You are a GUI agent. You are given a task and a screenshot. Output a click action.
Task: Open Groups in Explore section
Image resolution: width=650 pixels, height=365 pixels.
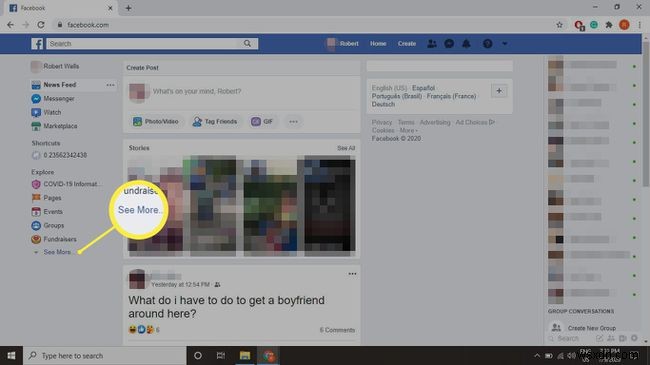(x=48, y=226)
